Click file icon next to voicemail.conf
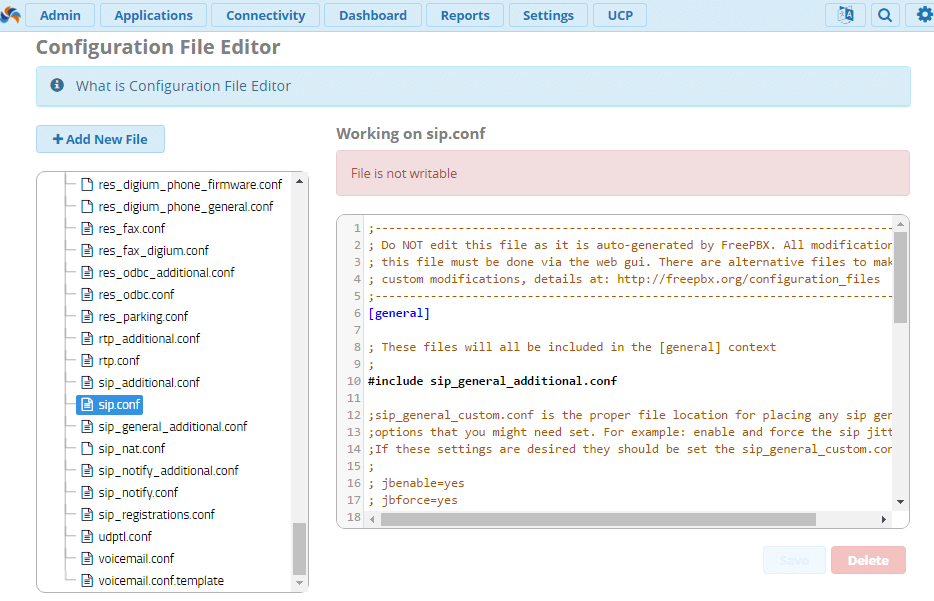934x601 pixels. (87, 559)
